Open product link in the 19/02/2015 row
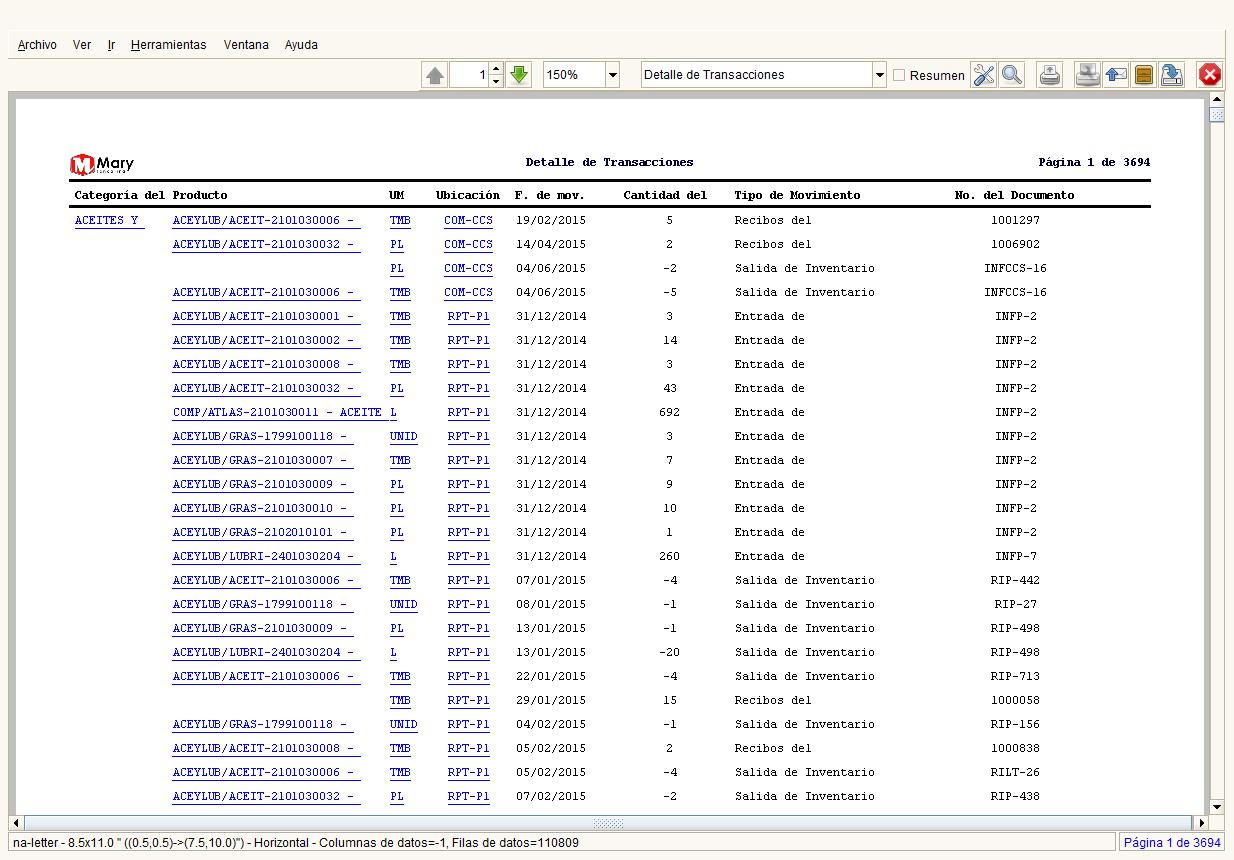The height and width of the screenshot is (860, 1234). click(264, 220)
